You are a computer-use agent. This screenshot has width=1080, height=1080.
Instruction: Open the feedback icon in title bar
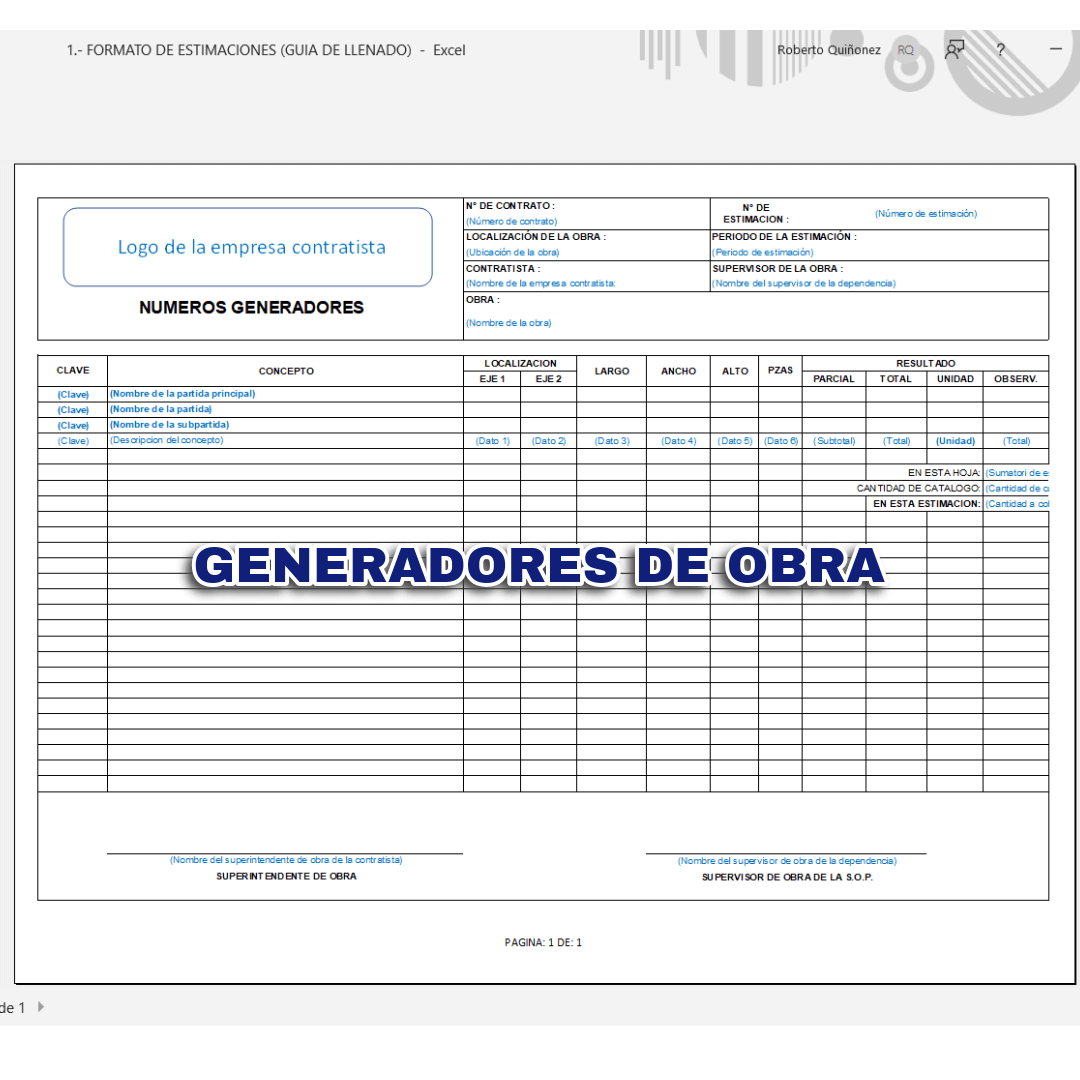[955, 49]
